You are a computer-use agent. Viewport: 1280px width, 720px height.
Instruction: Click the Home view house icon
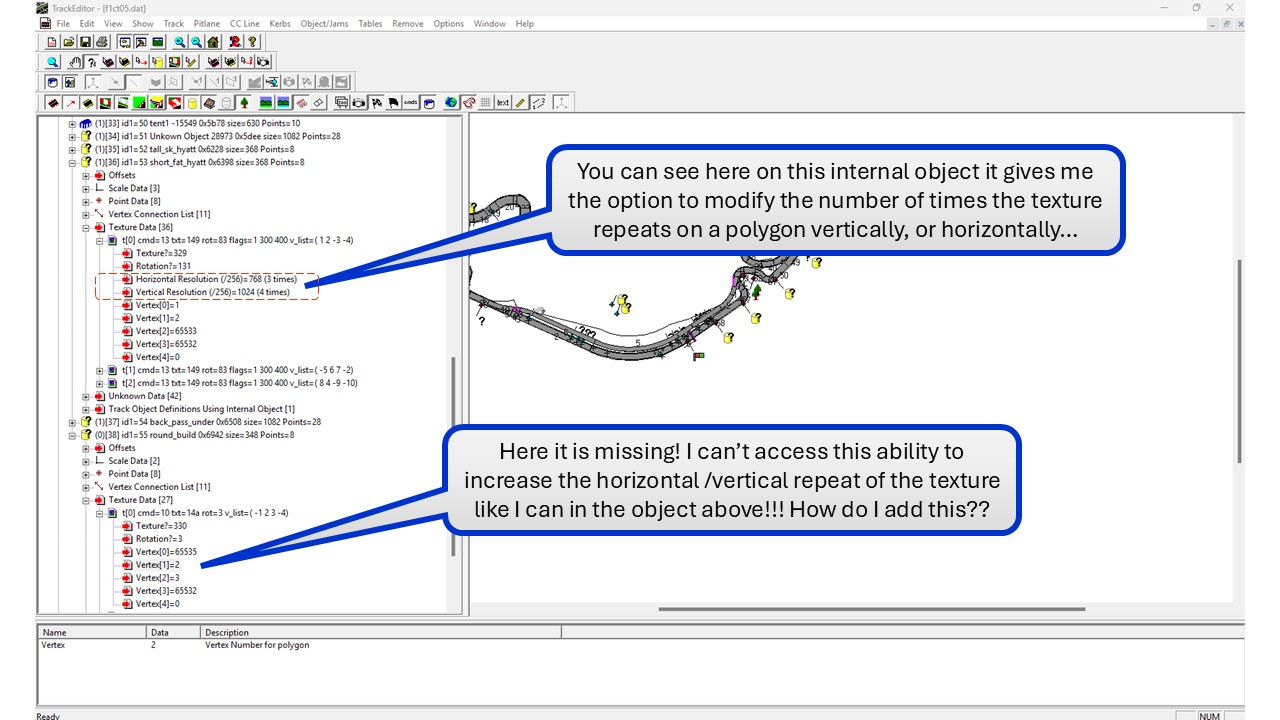pyautogui.click(x=213, y=42)
